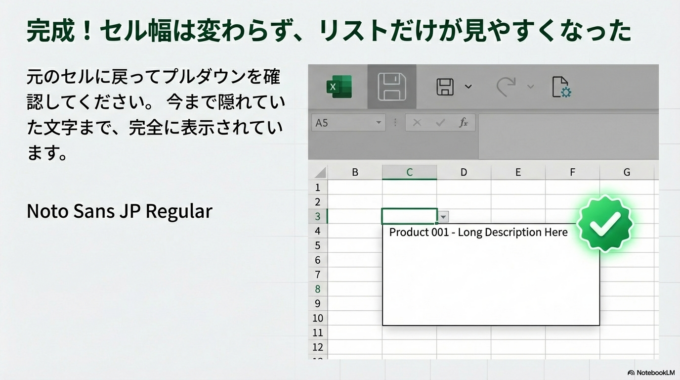Click the confirm checkmark formula bar icon
Viewport: 680px width, 380px height.
440,123
